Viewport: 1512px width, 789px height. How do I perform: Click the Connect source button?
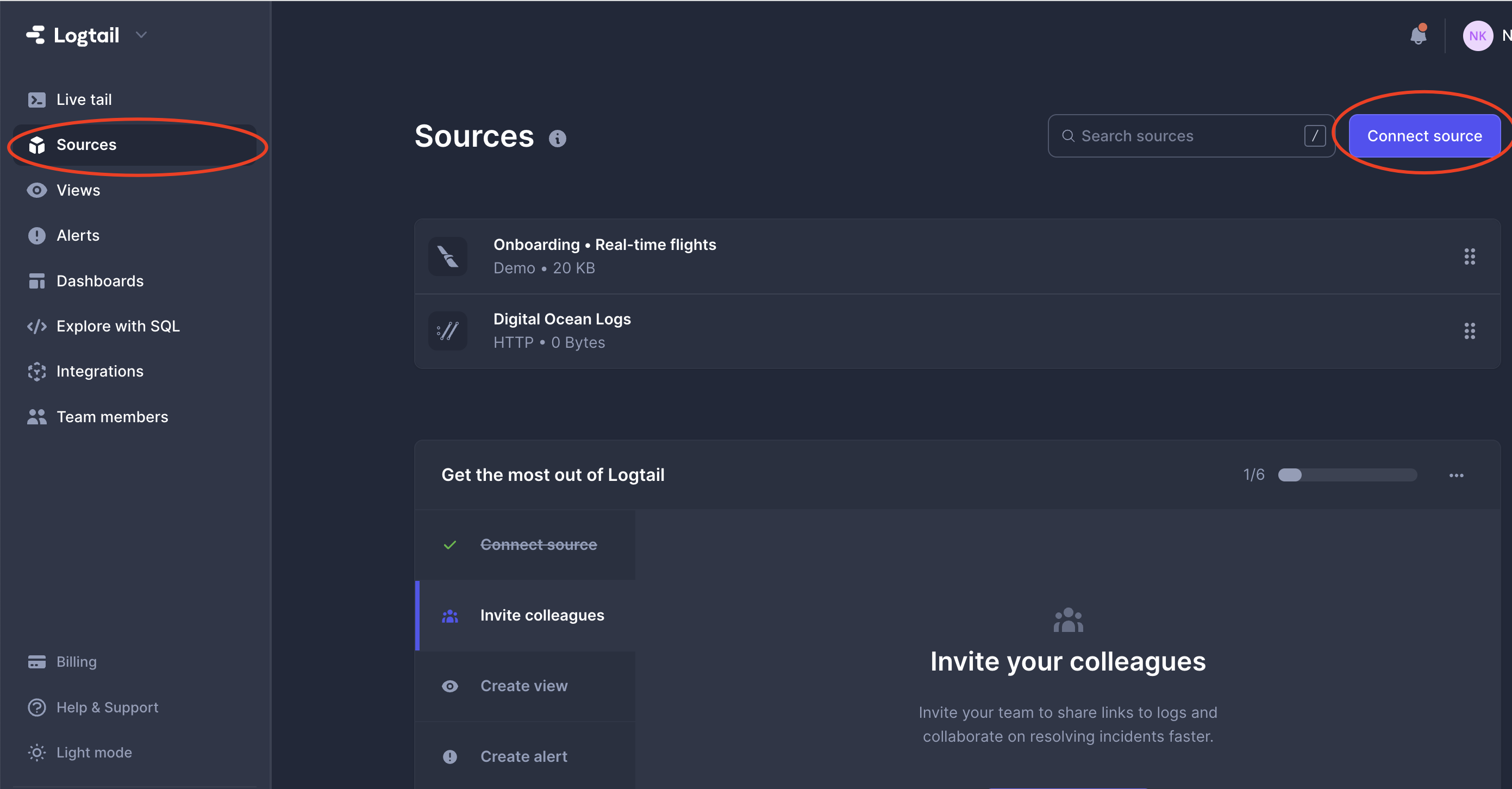point(1424,136)
